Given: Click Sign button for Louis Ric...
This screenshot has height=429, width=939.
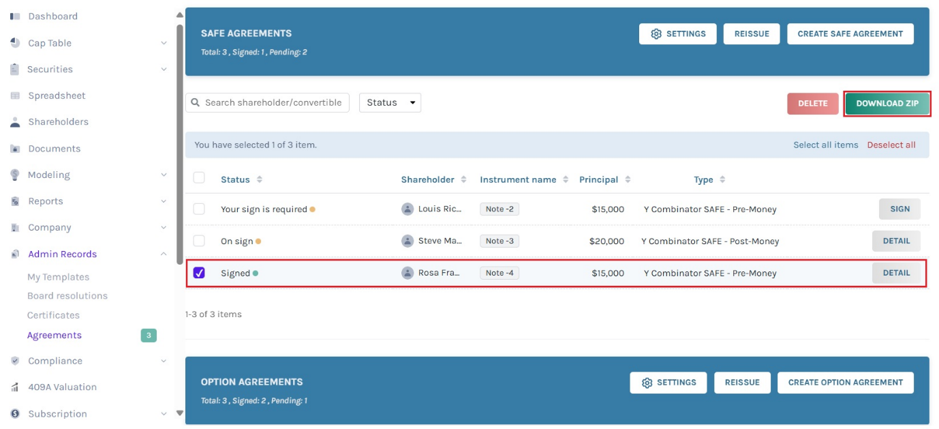Looking at the screenshot, I should click(x=899, y=209).
